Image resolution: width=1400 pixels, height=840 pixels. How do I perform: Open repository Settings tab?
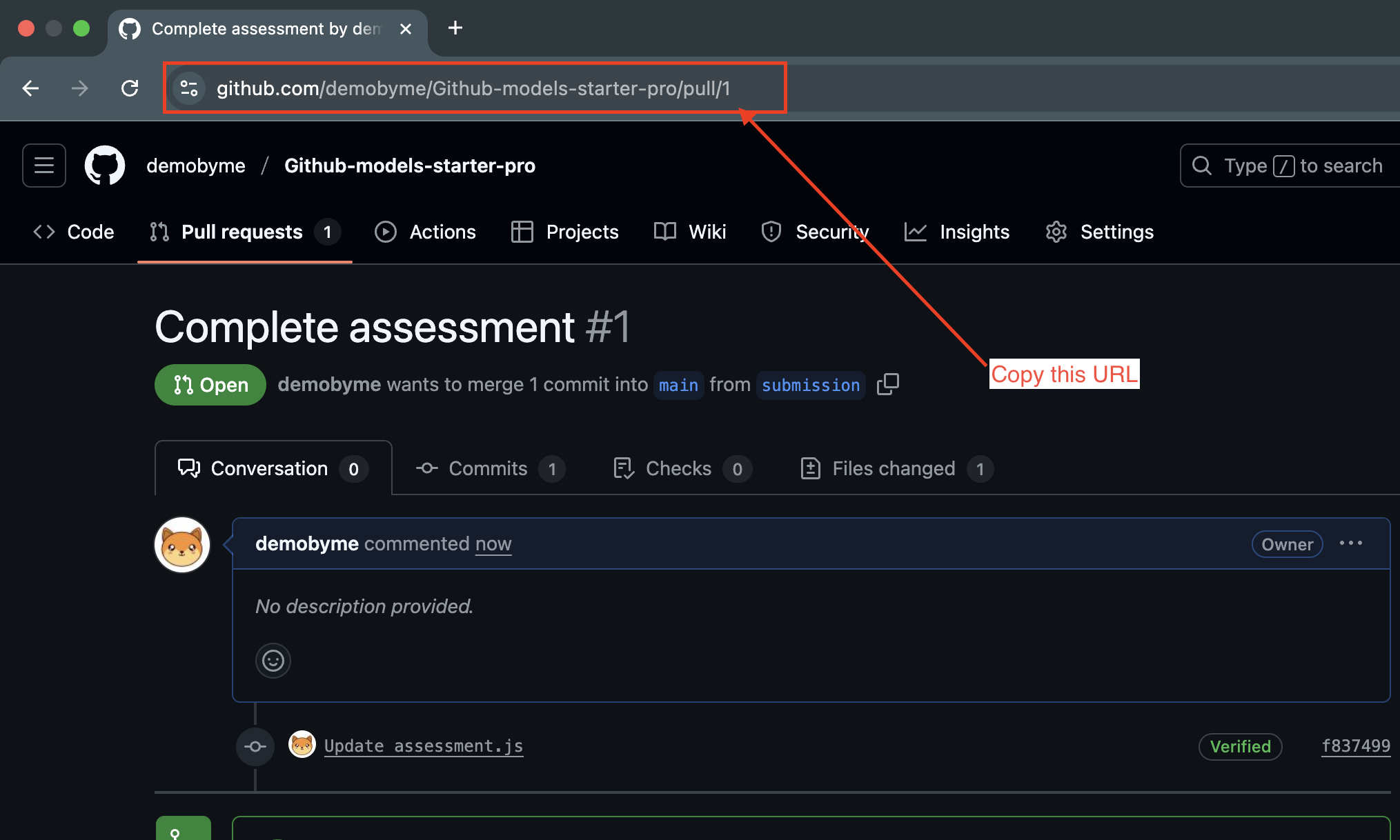(1099, 232)
